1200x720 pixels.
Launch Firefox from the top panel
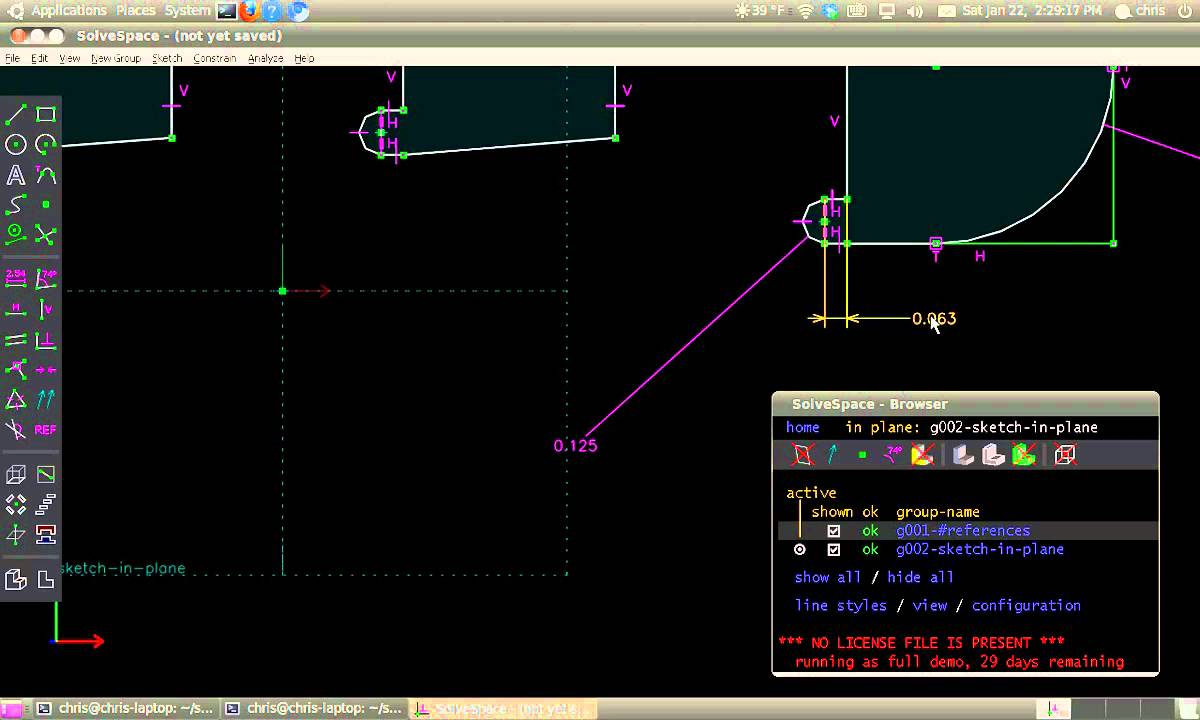(250, 11)
